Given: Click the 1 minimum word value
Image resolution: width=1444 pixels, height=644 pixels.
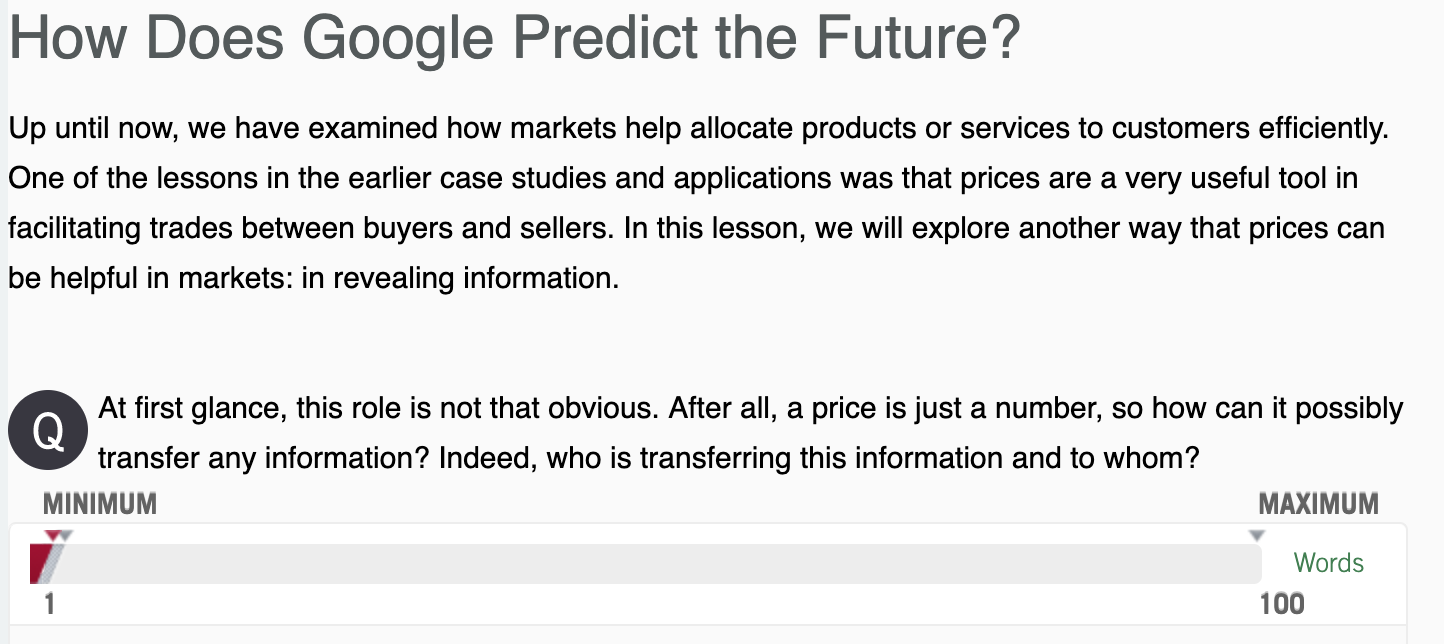Looking at the screenshot, I should (48, 603).
